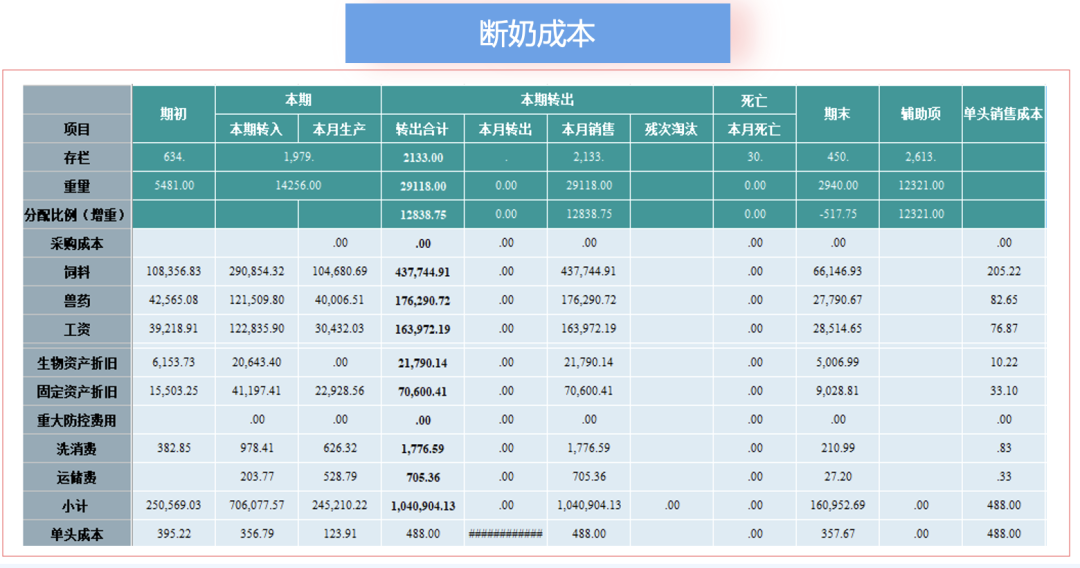Select the 160,952.69 ending subtotal cell
Screen dimensions: 1080x568
tap(837, 505)
